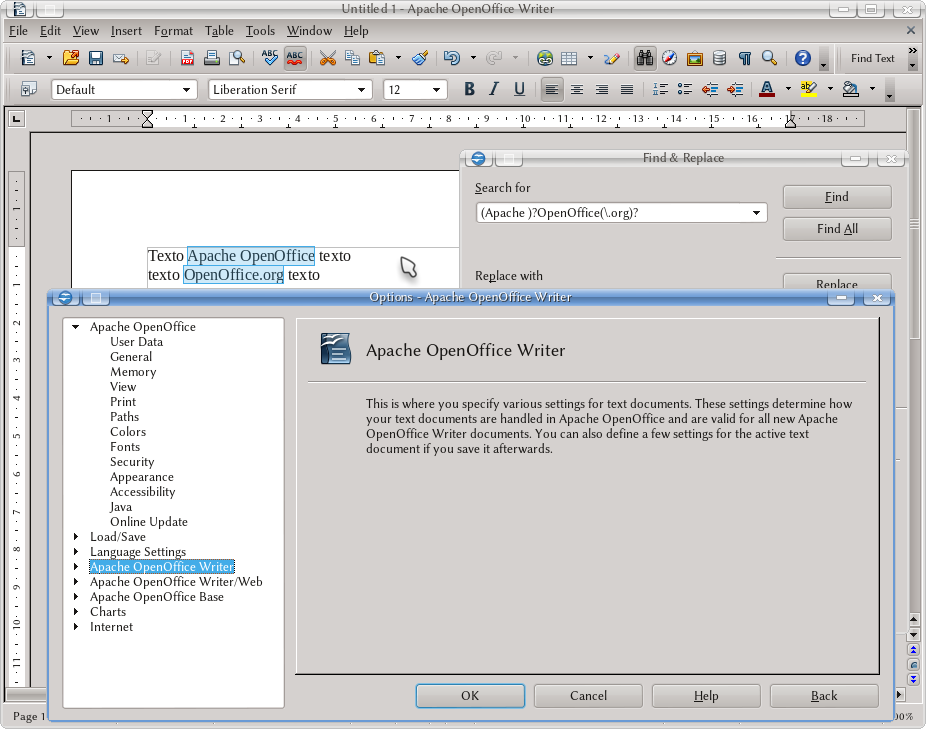Click Find button in Find & Replace
Image resolution: width=926 pixels, height=729 pixels.
click(x=837, y=197)
